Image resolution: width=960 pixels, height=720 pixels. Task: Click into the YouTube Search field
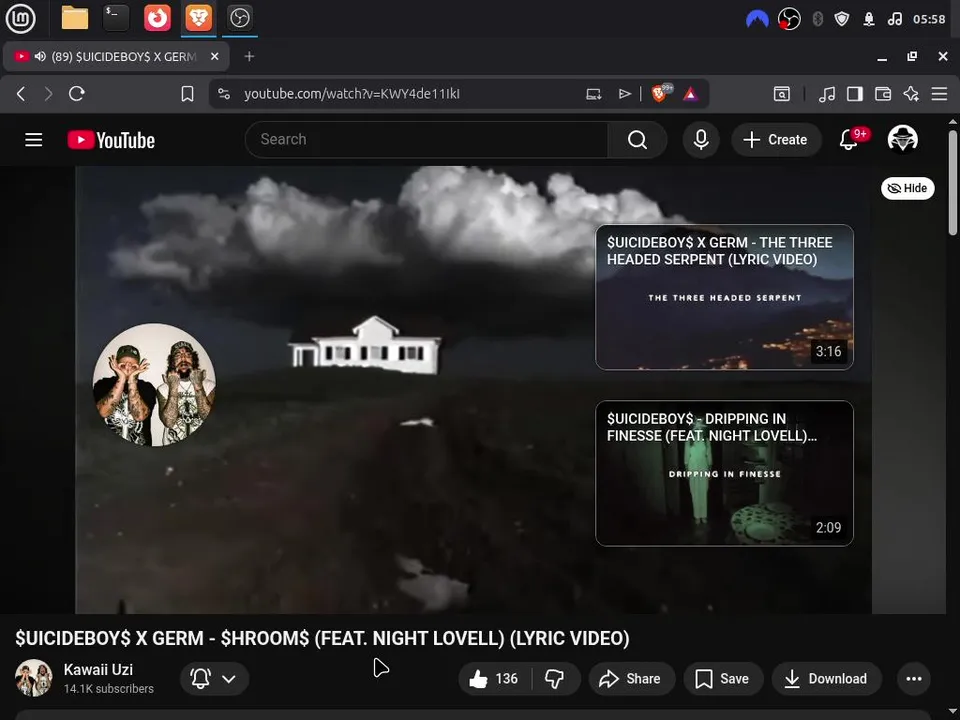427,140
